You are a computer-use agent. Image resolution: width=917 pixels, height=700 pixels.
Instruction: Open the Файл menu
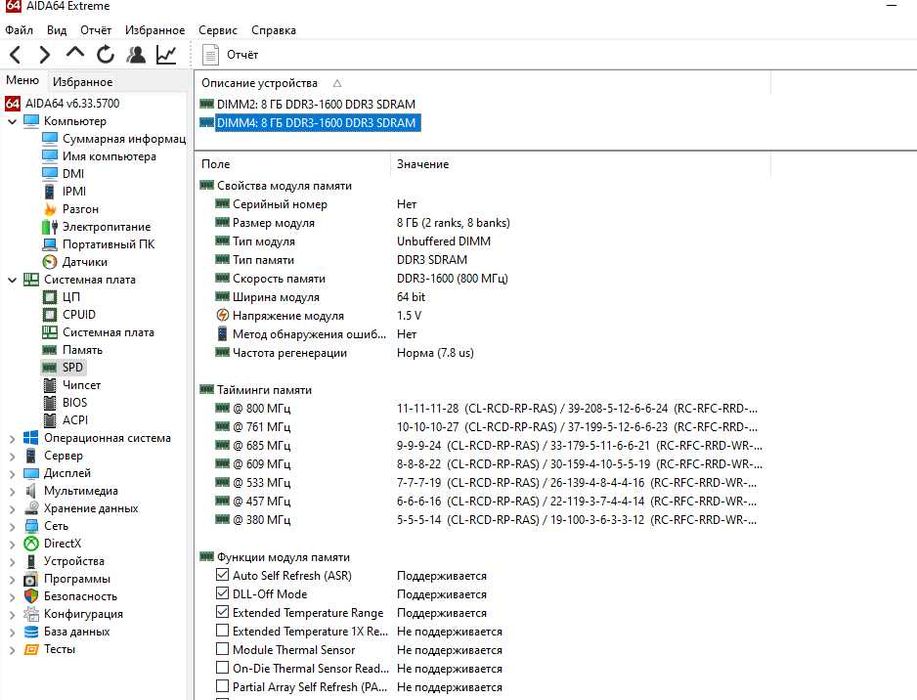(x=19, y=30)
